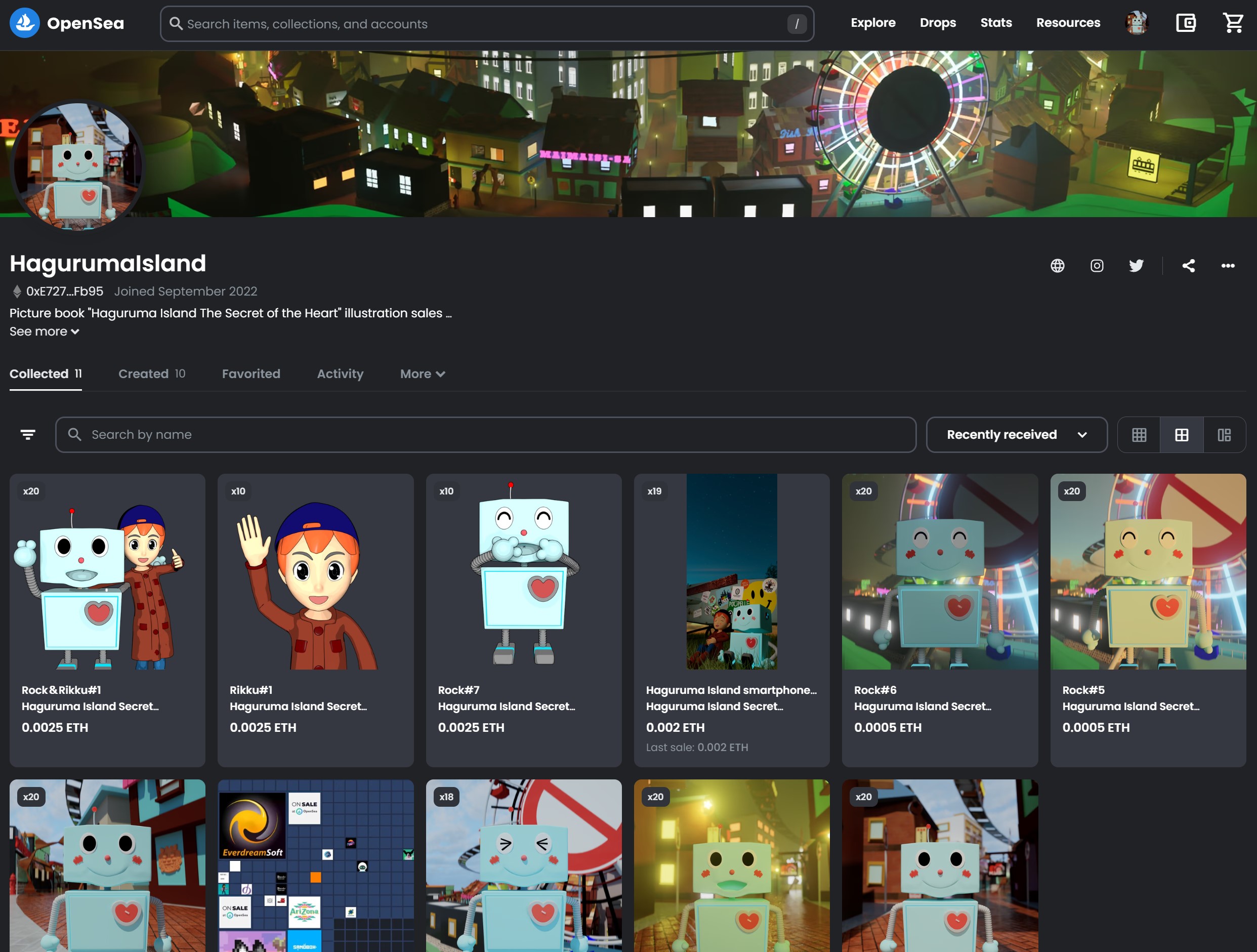Open the Activity tab
This screenshot has height=952, width=1257.
[x=340, y=374]
